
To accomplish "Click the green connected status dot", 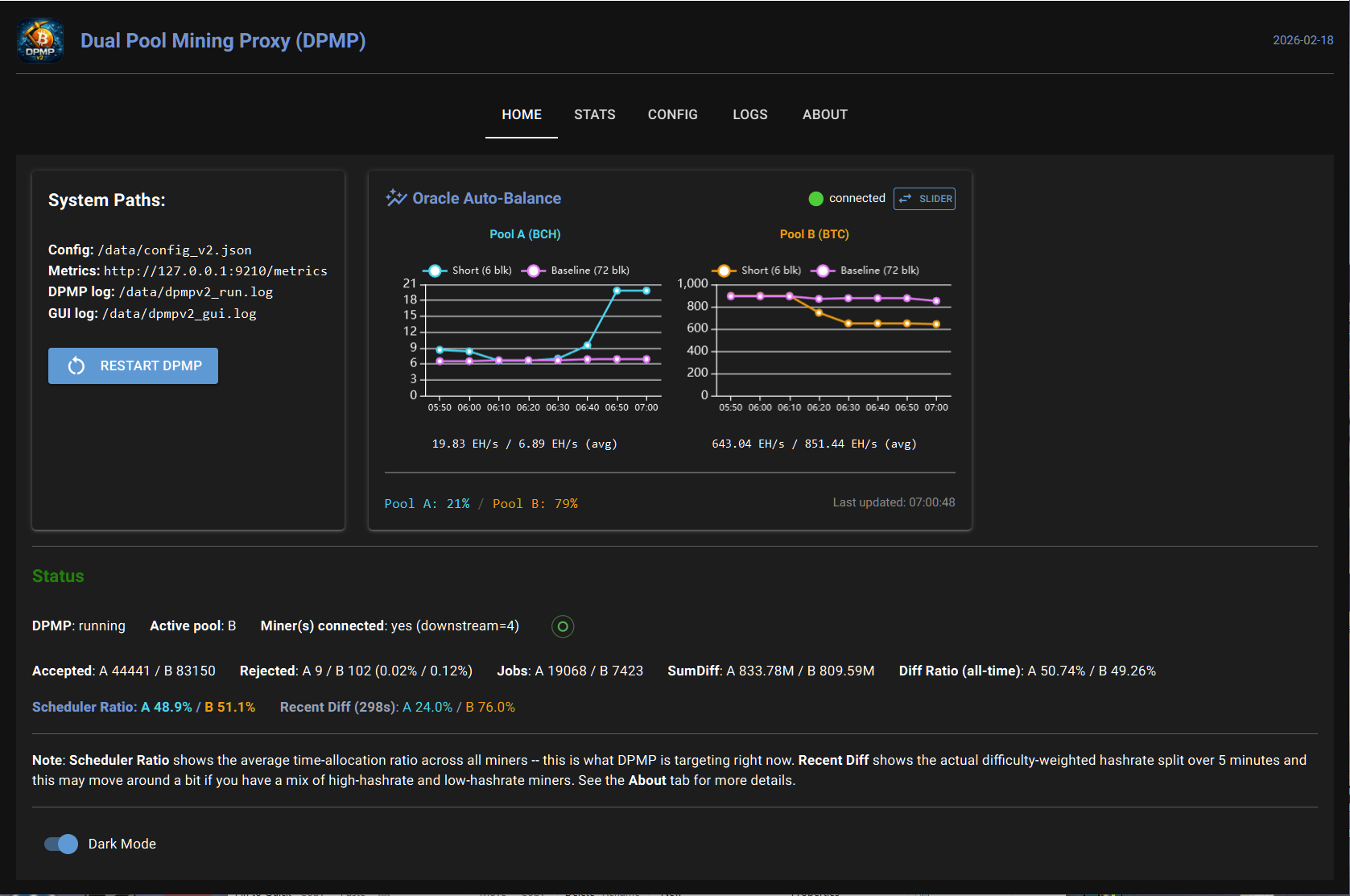I will click(815, 199).
